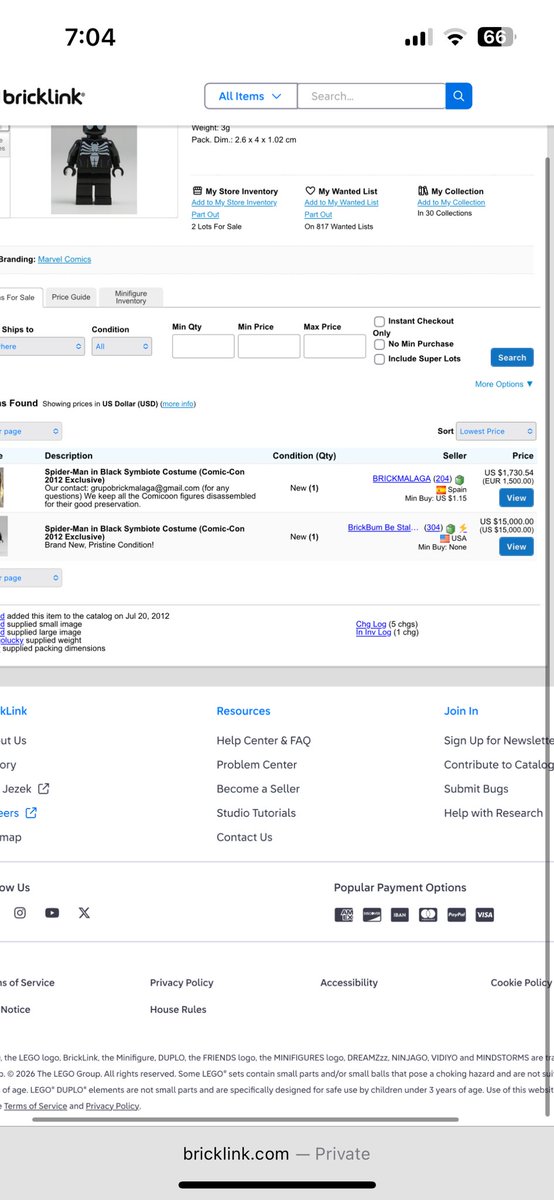
Task: Click the blue search magnifier button
Action: click(x=459, y=96)
